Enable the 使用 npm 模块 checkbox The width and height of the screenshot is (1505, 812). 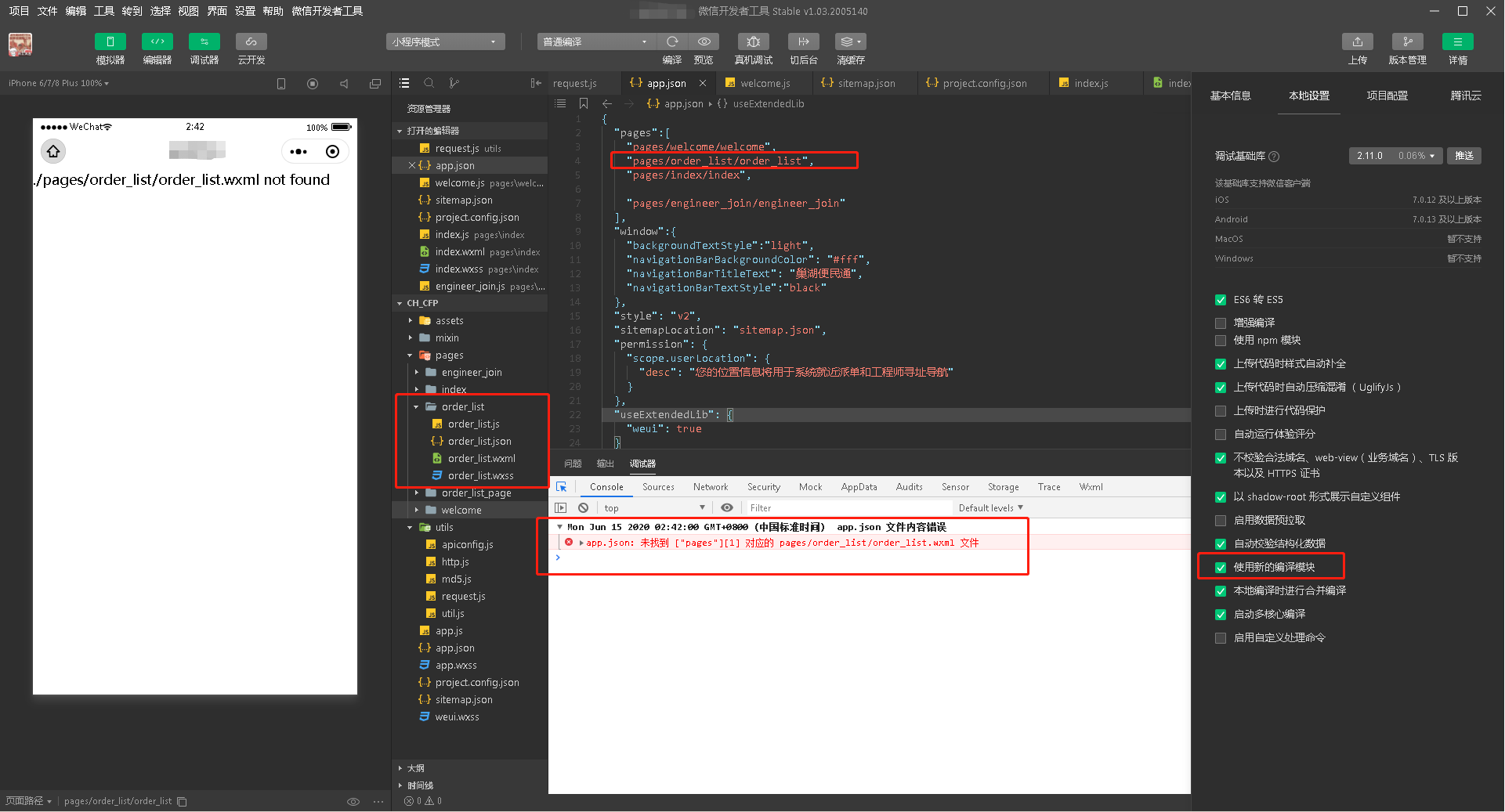pos(1221,341)
